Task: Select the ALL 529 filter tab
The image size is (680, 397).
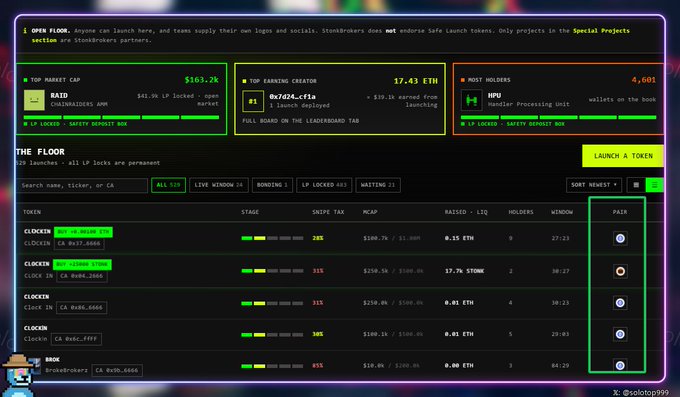Action: [168, 185]
